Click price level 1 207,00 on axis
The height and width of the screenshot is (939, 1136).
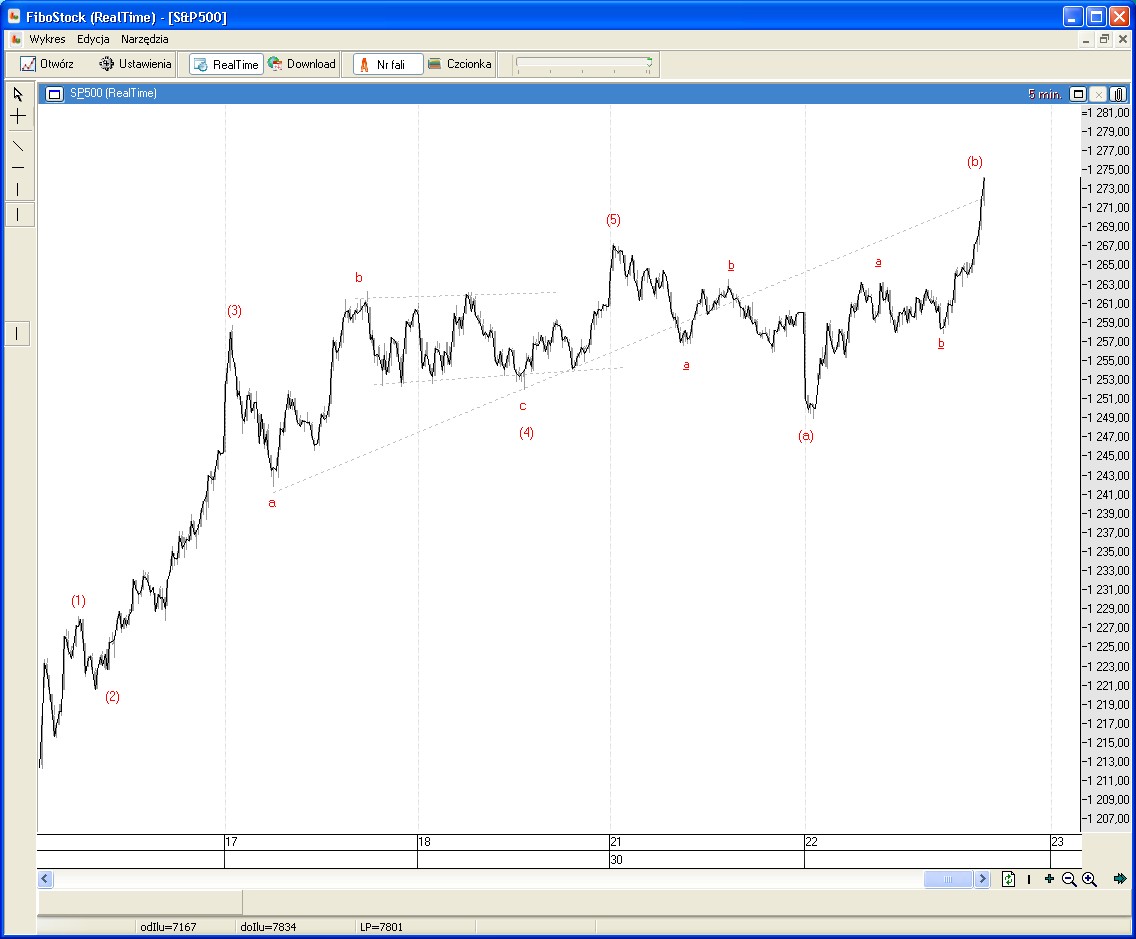1108,819
